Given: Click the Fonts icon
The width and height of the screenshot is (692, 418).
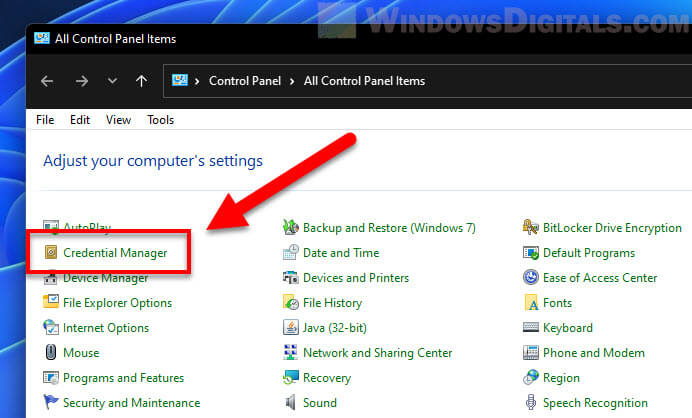Looking at the screenshot, I should coord(531,302).
